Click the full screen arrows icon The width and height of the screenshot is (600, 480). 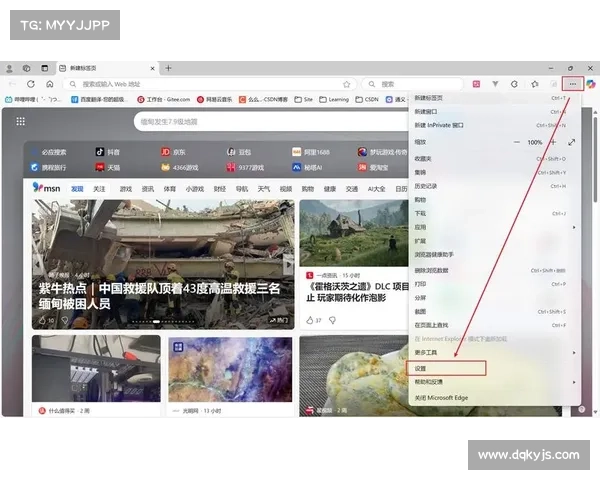tap(572, 142)
